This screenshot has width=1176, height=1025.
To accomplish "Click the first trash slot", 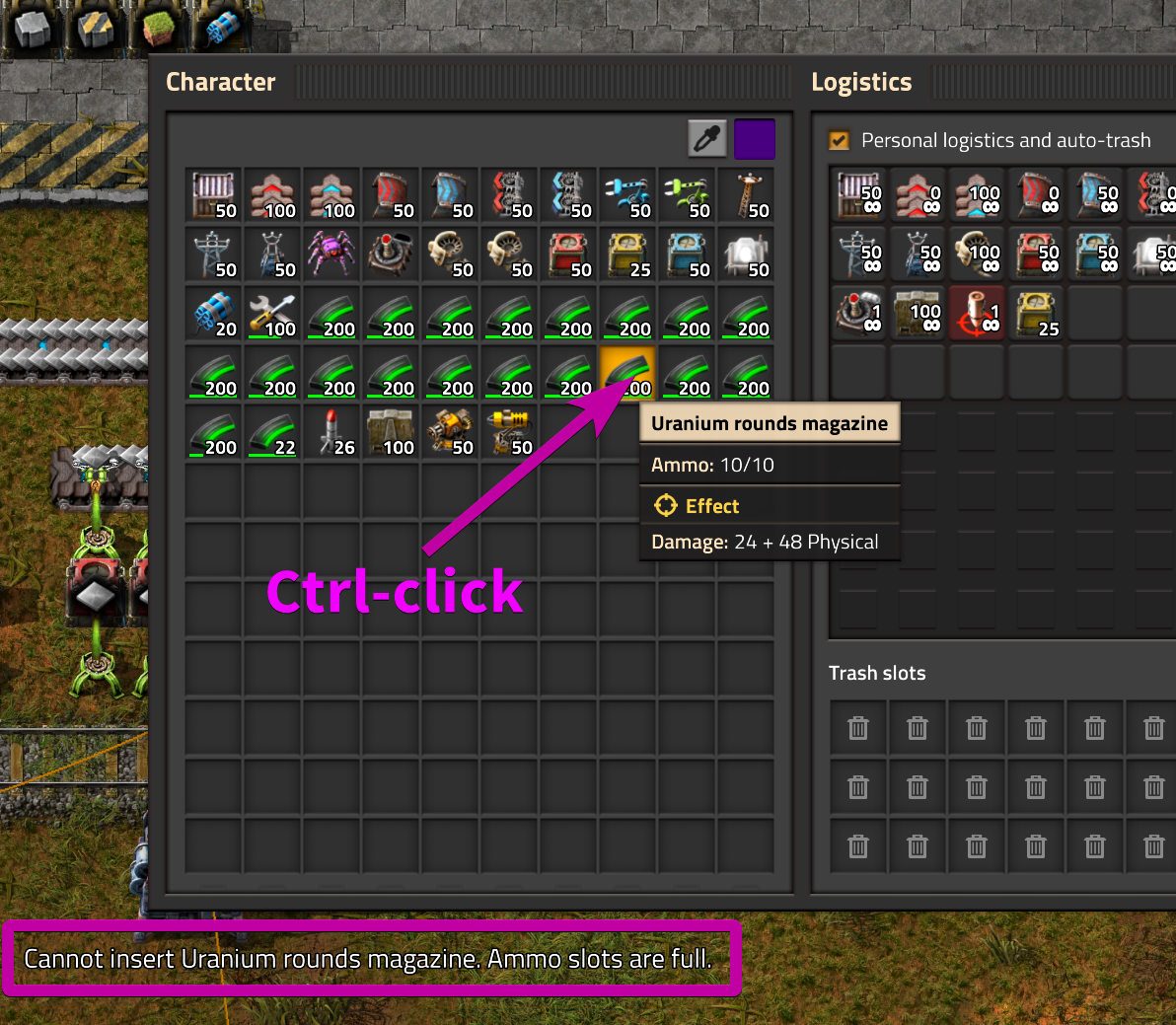I will click(x=858, y=727).
